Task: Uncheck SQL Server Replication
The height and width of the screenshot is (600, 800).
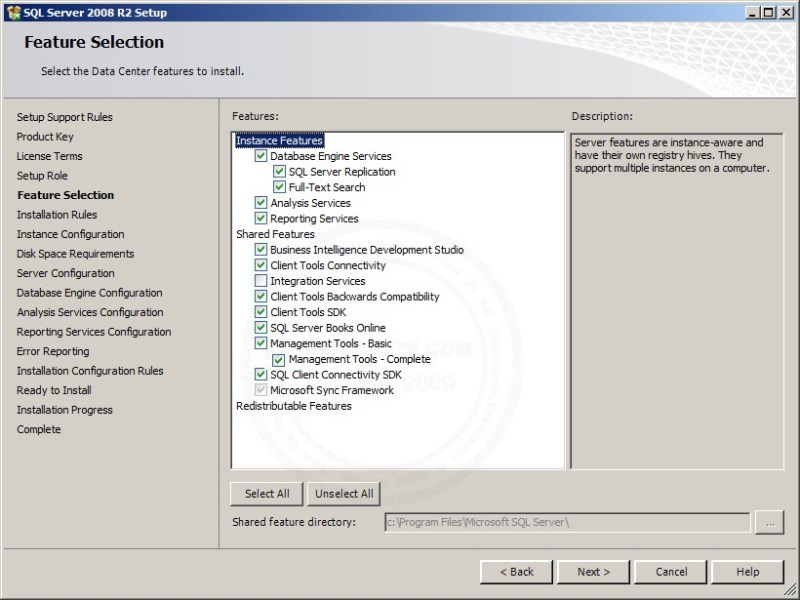Action: point(278,172)
